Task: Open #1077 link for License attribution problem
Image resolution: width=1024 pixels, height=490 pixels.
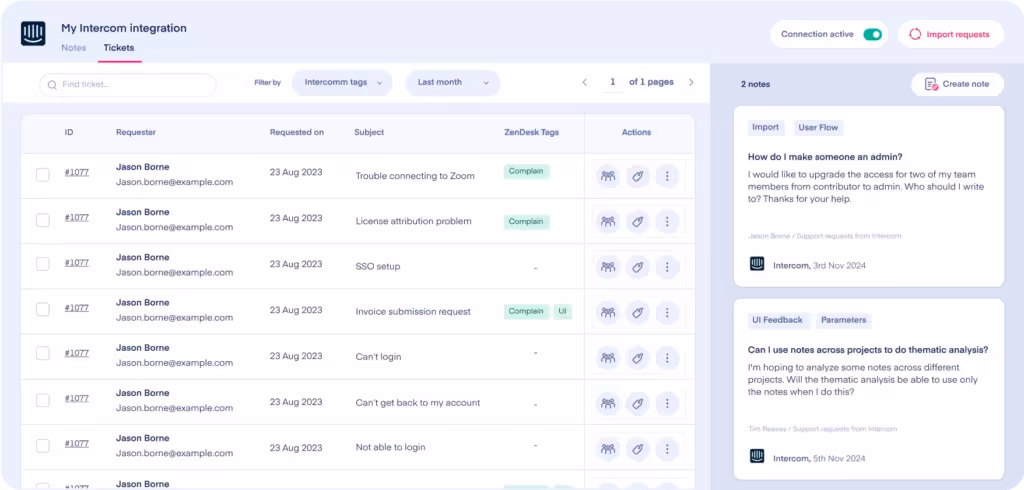Action: pos(76,218)
